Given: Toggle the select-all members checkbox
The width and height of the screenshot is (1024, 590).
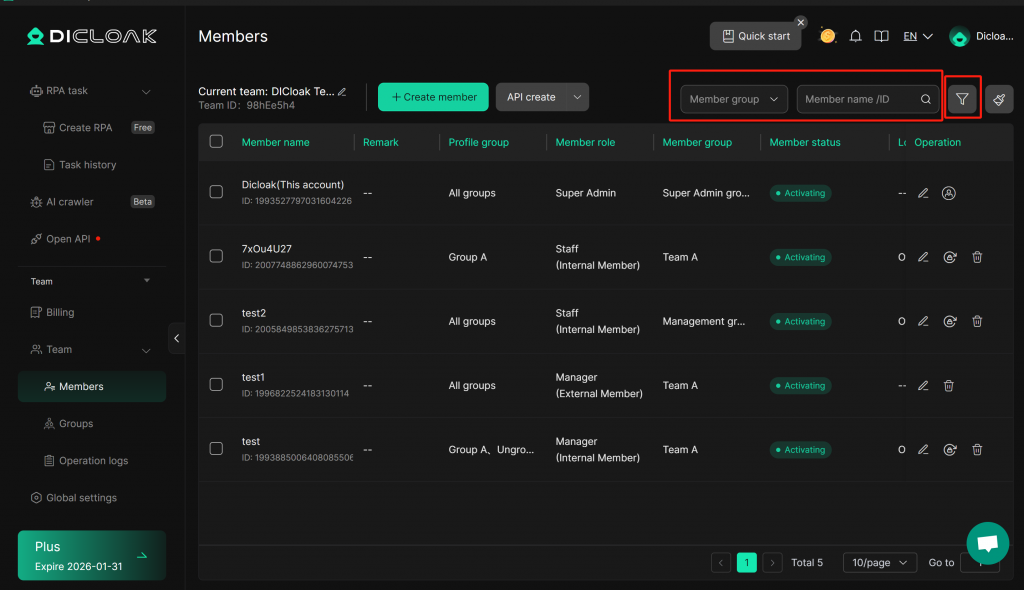Looking at the screenshot, I should 216,142.
